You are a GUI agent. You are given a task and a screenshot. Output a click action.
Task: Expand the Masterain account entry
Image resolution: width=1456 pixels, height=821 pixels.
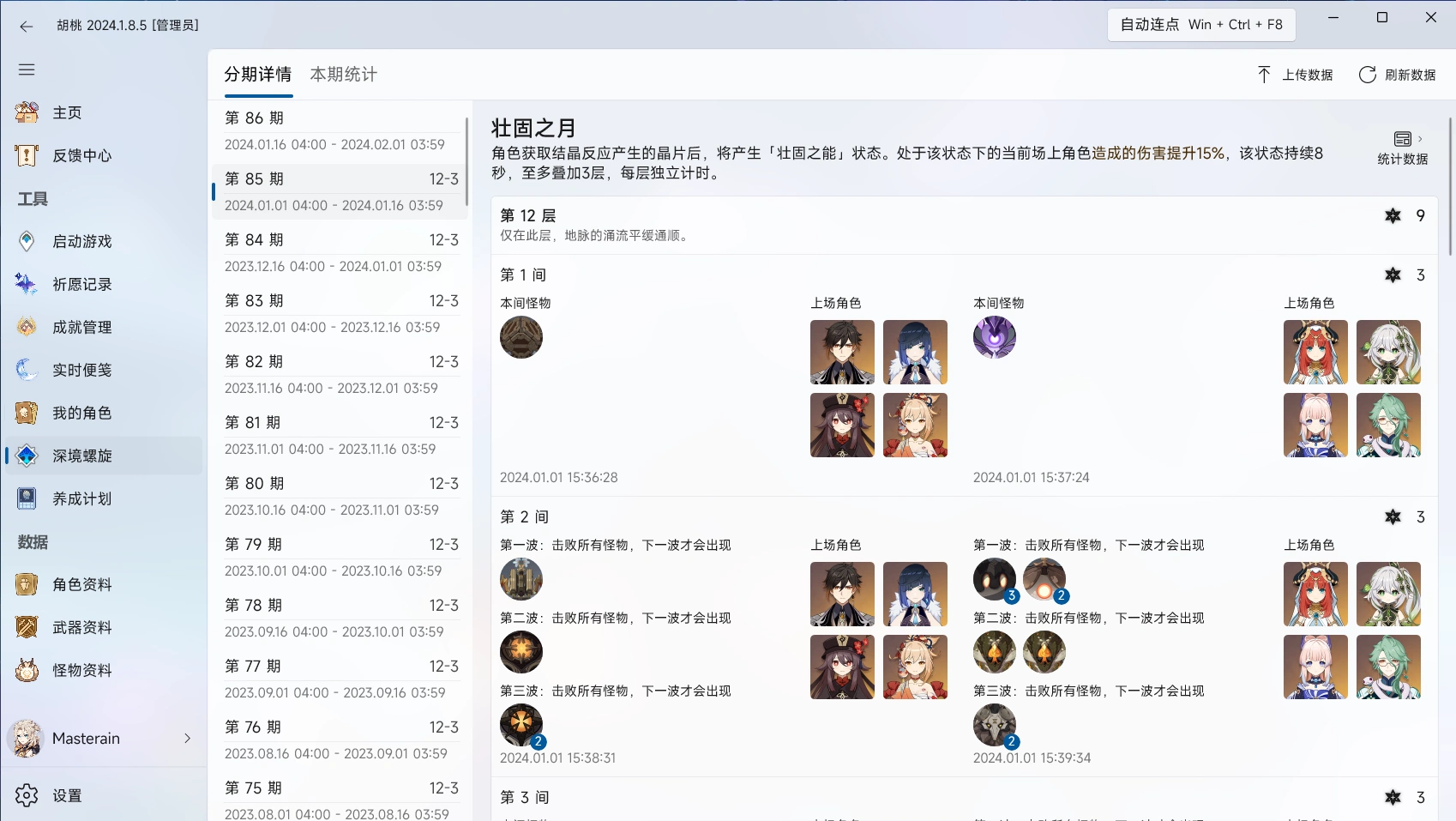(x=103, y=739)
